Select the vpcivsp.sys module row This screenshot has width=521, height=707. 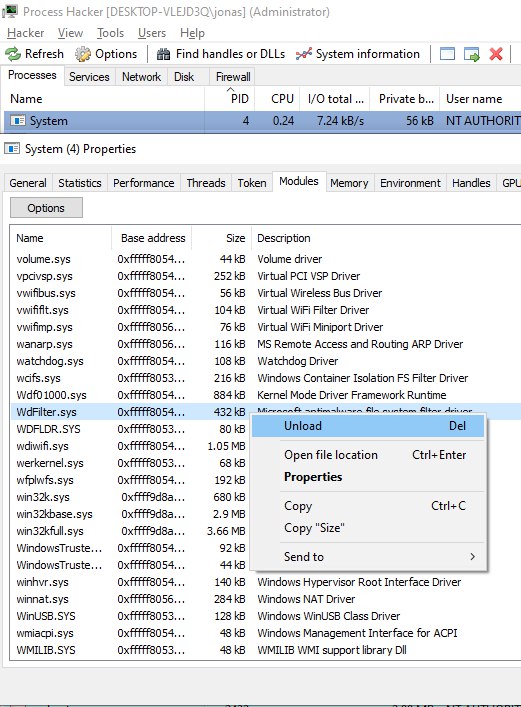pos(265,276)
